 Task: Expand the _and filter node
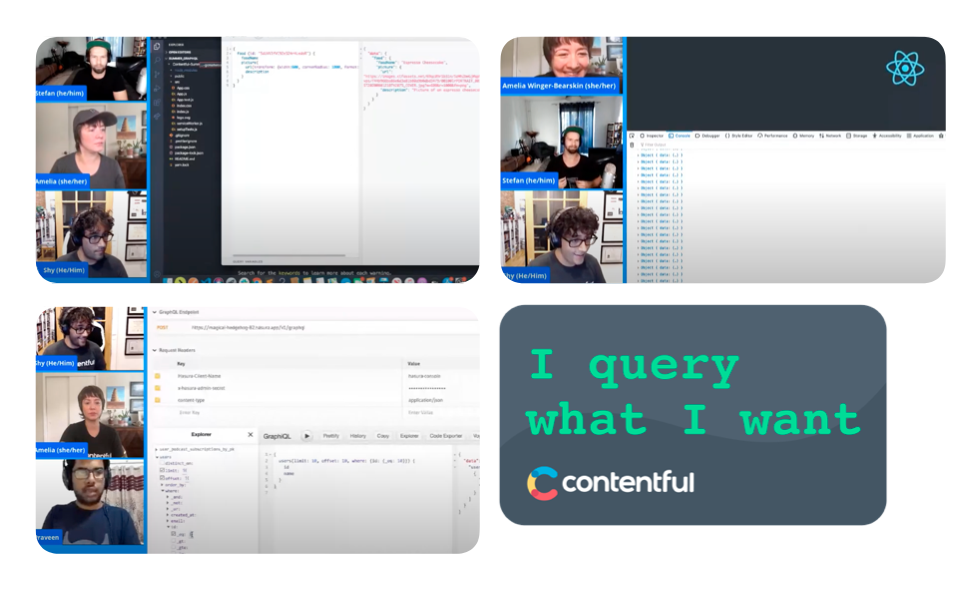tap(168, 497)
